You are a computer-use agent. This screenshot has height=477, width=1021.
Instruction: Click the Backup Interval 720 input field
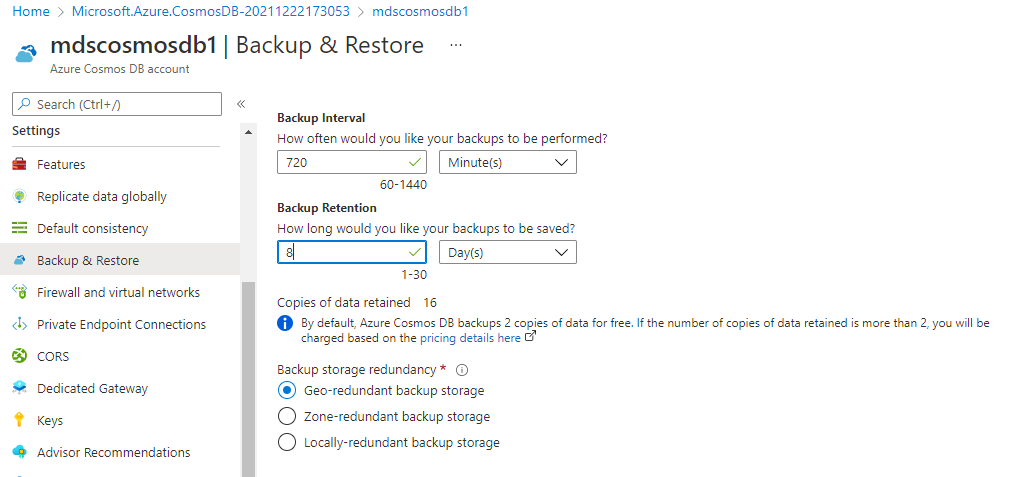coord(352,162)
